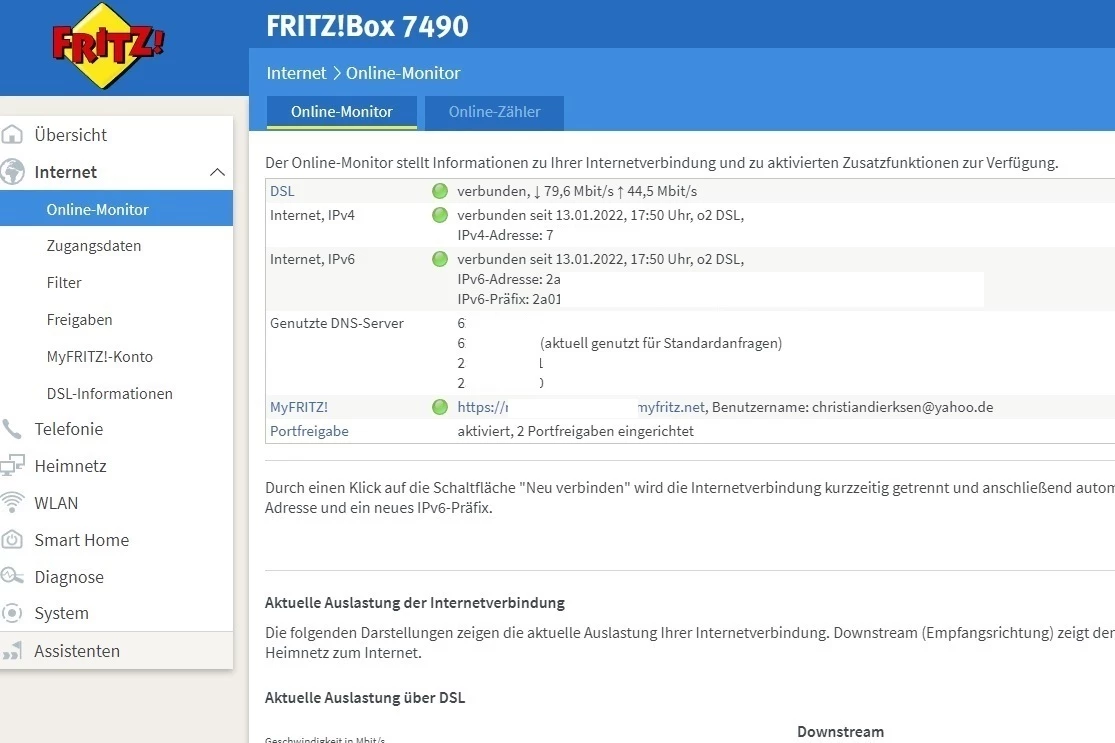Click the globe icon beside Internet

pyautogui.click(x=12, y=172)
